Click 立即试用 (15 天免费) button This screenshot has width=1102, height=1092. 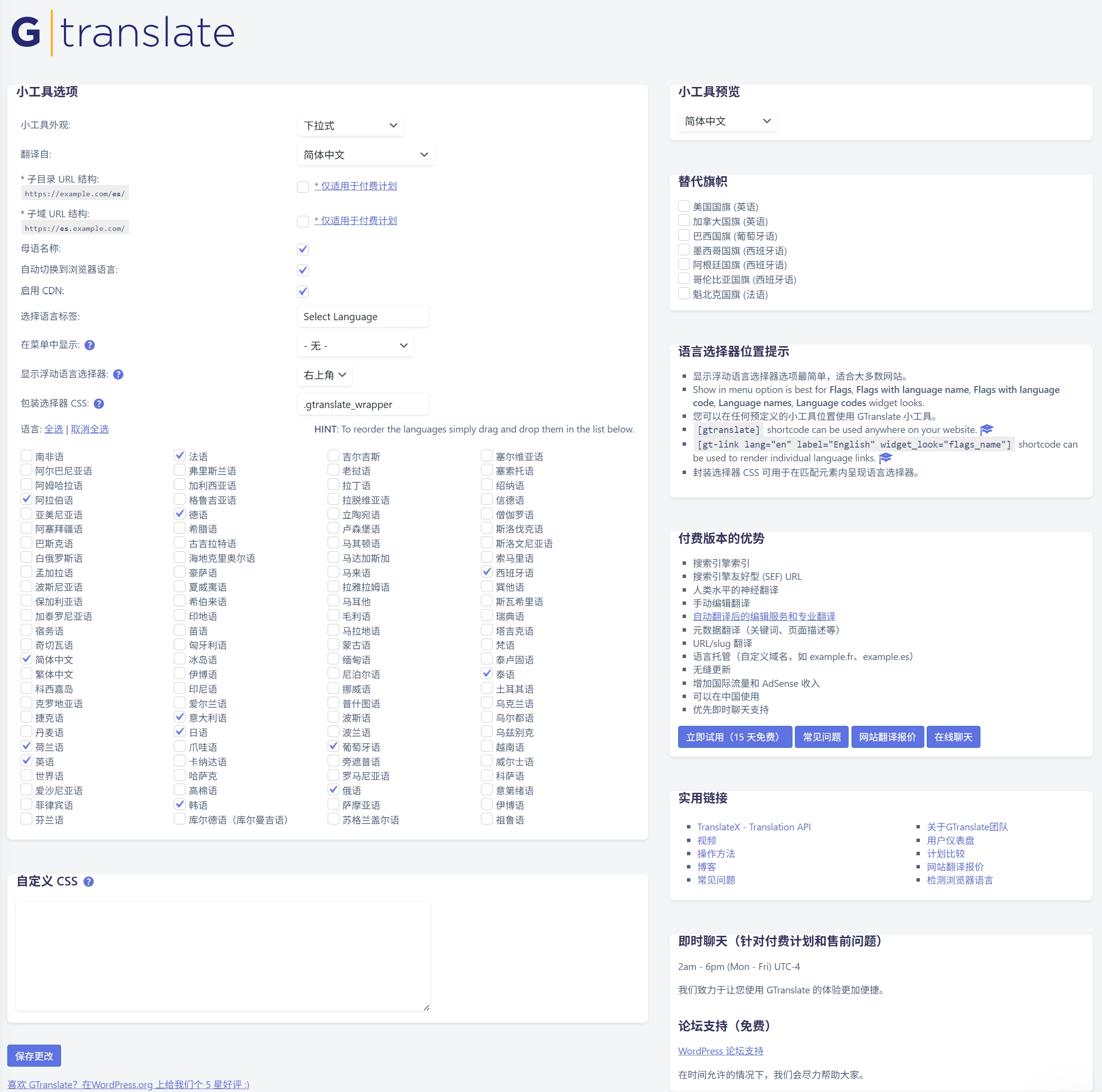pos(735,737)
